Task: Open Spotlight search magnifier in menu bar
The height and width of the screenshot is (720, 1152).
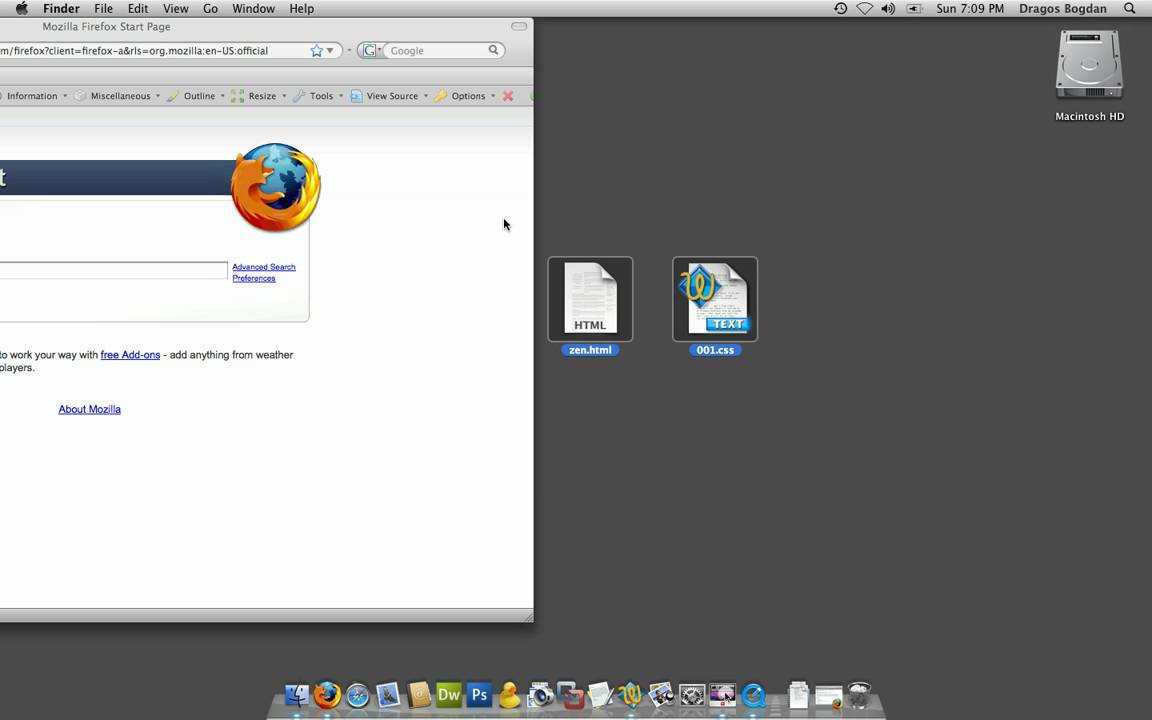Action: tap(1130, 9)
